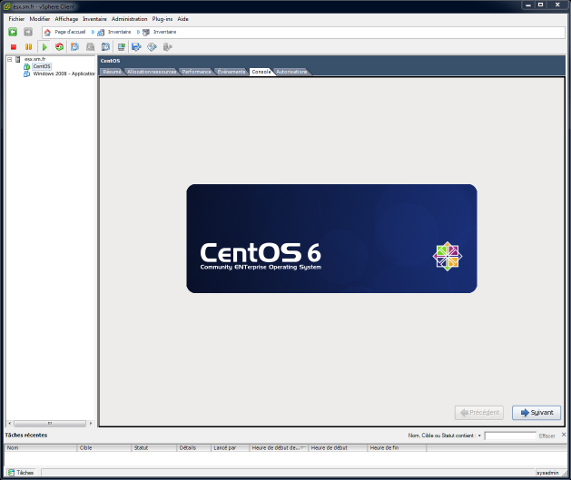
Task: Sort tasks by 'Lancé par' column header
Action: pos(230,448)
